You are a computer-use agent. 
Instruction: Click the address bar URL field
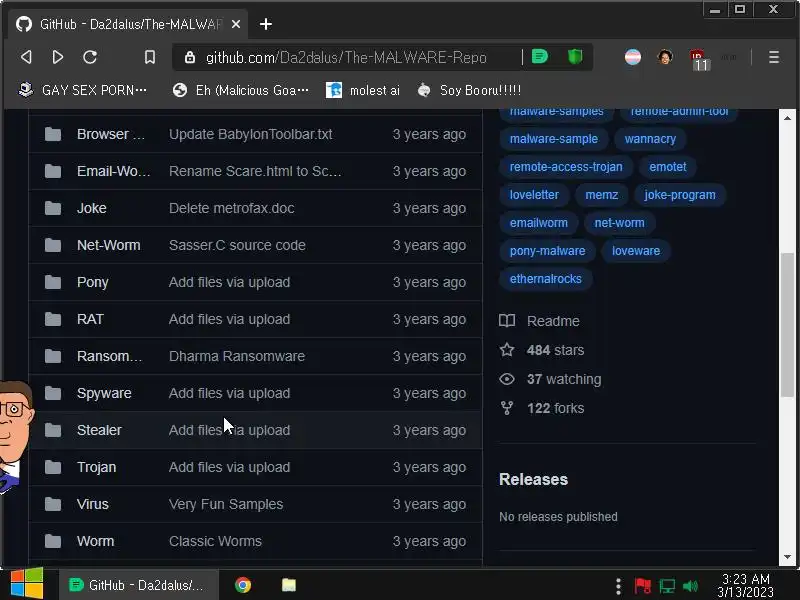(x=346, y=58)
